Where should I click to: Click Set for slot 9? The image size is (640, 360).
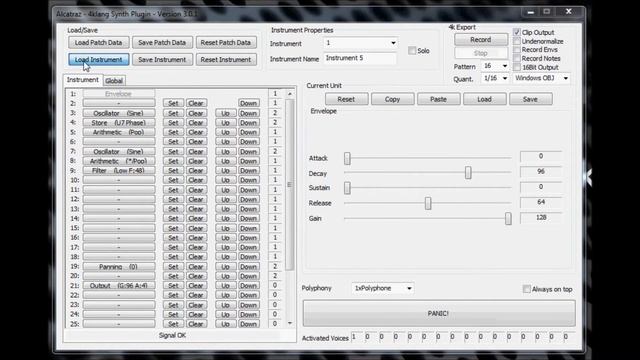pyautogui.click(x=173, y=171)
